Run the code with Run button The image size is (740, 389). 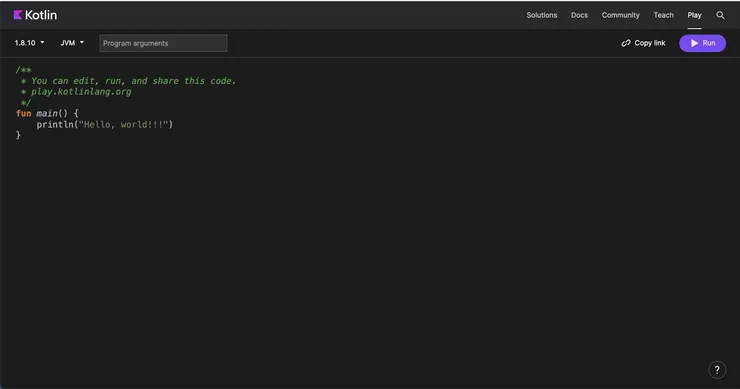click(x=702, y=43)
